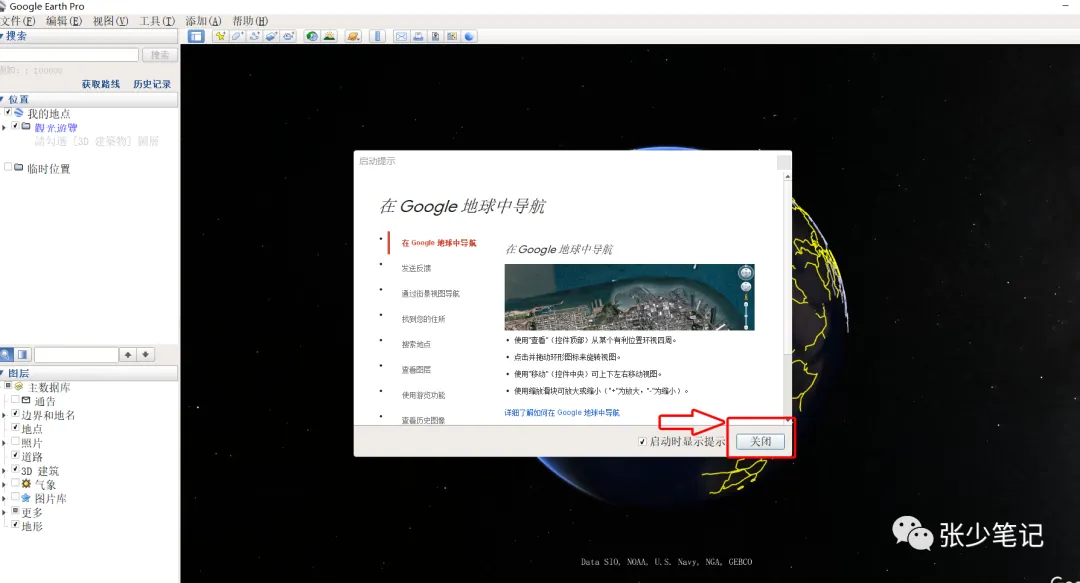Expand the 3D 建筑 tree node
Viewport: 1080px width, 583px height.
(4, 471)
